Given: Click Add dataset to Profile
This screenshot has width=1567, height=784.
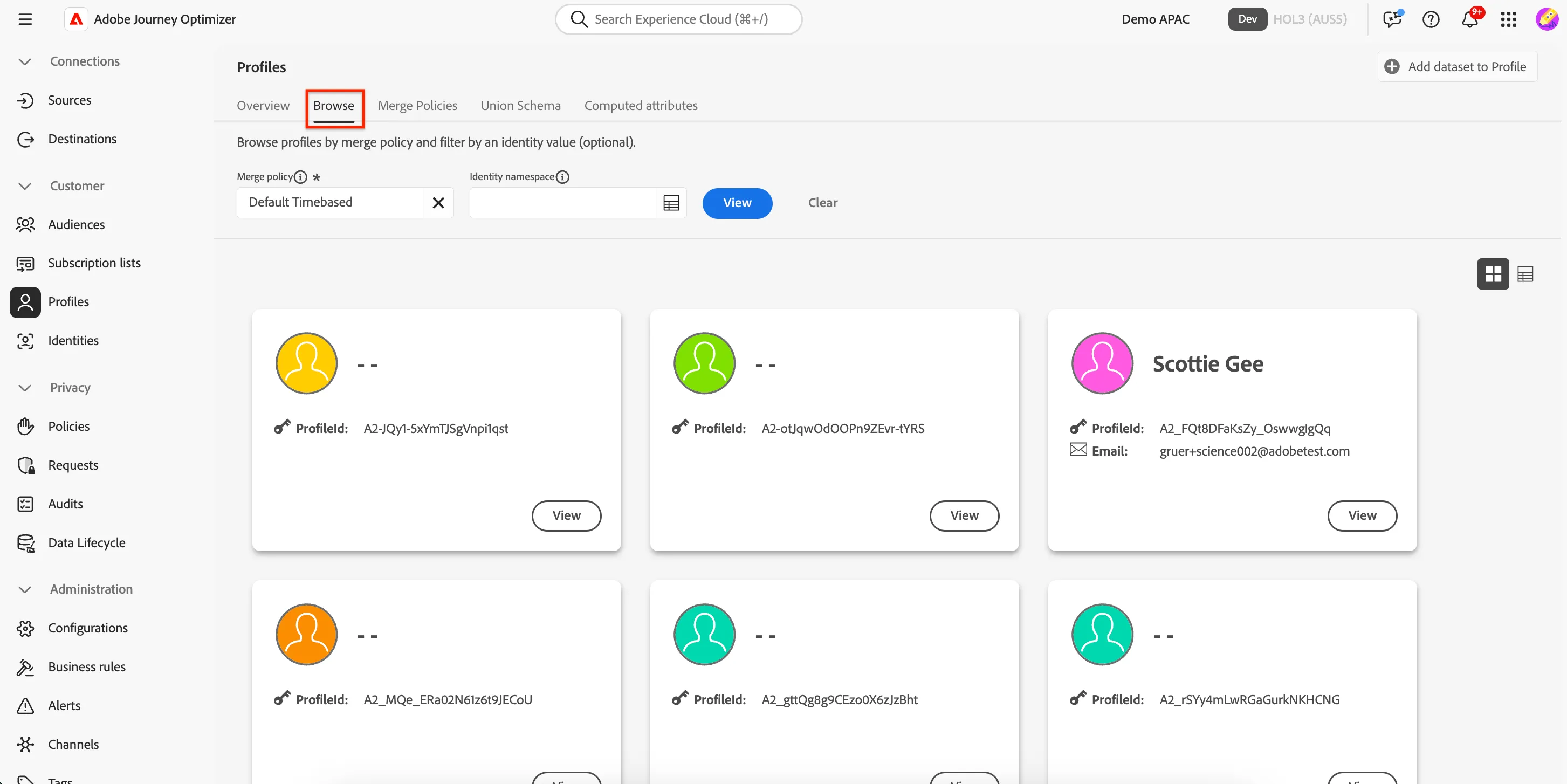Looking at the screenshot, I should click(x=1457, y=66).
